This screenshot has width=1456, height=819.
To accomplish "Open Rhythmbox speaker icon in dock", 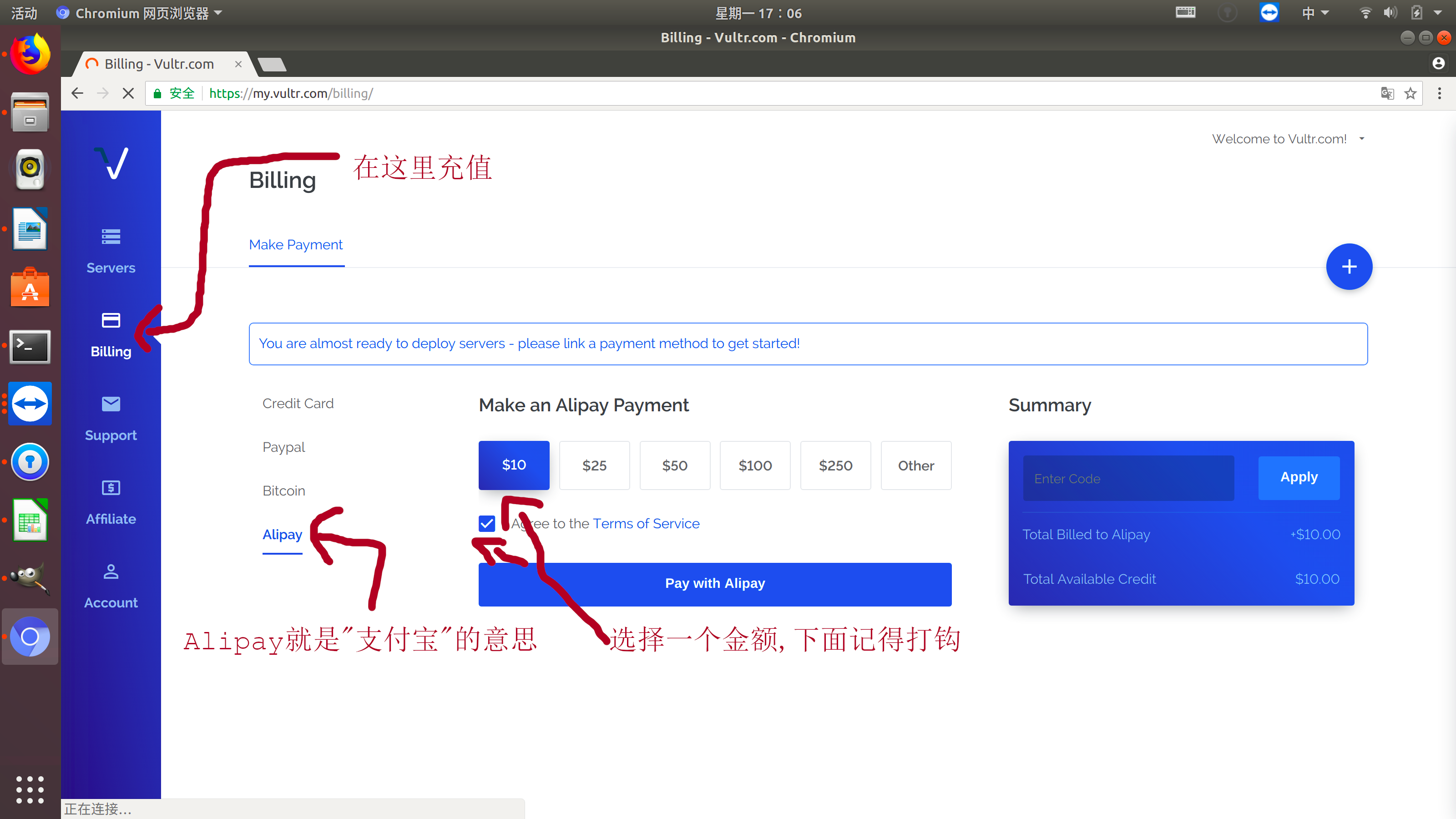I will pos(30,168).
